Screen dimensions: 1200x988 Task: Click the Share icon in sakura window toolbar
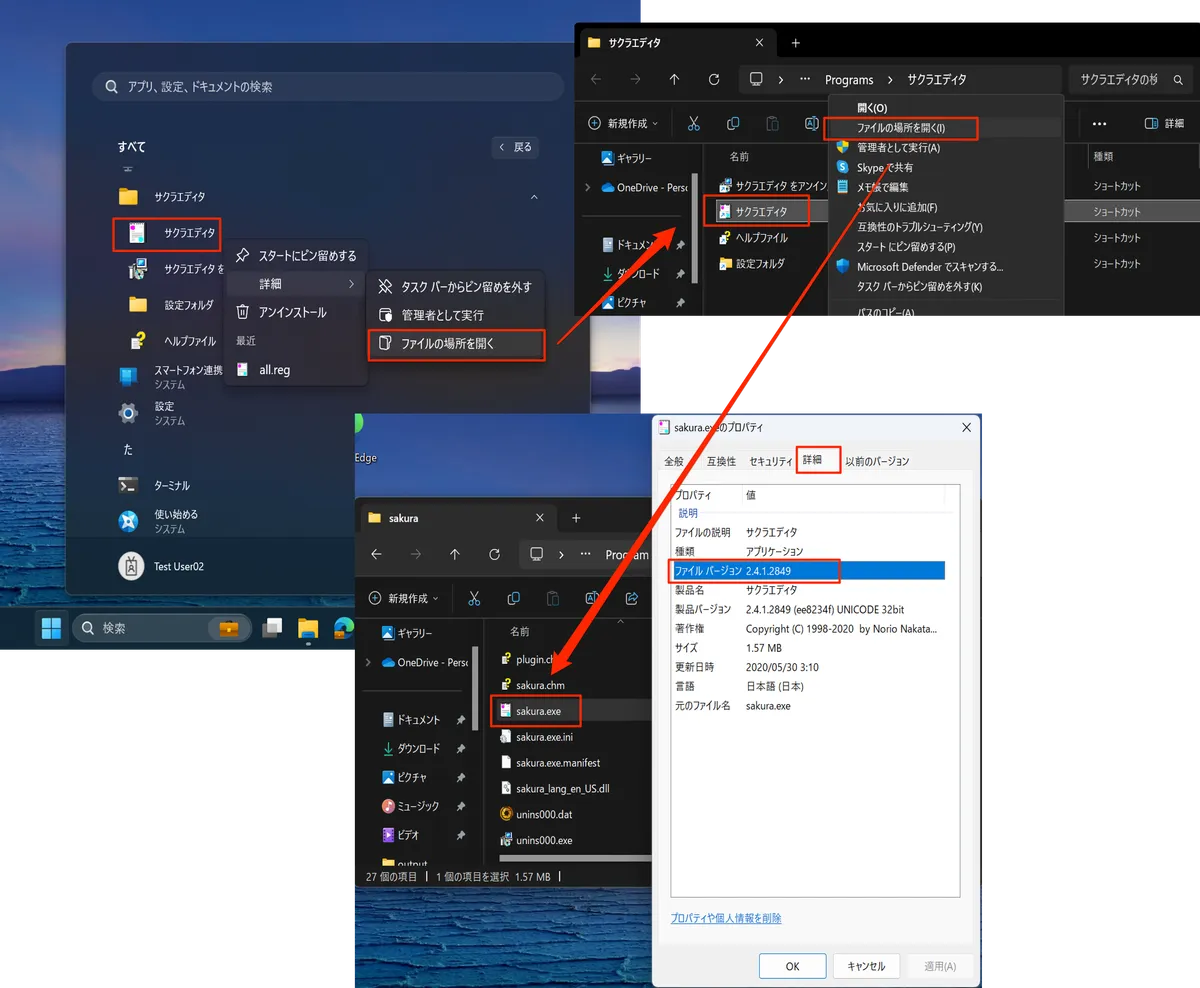pos(632,598)
